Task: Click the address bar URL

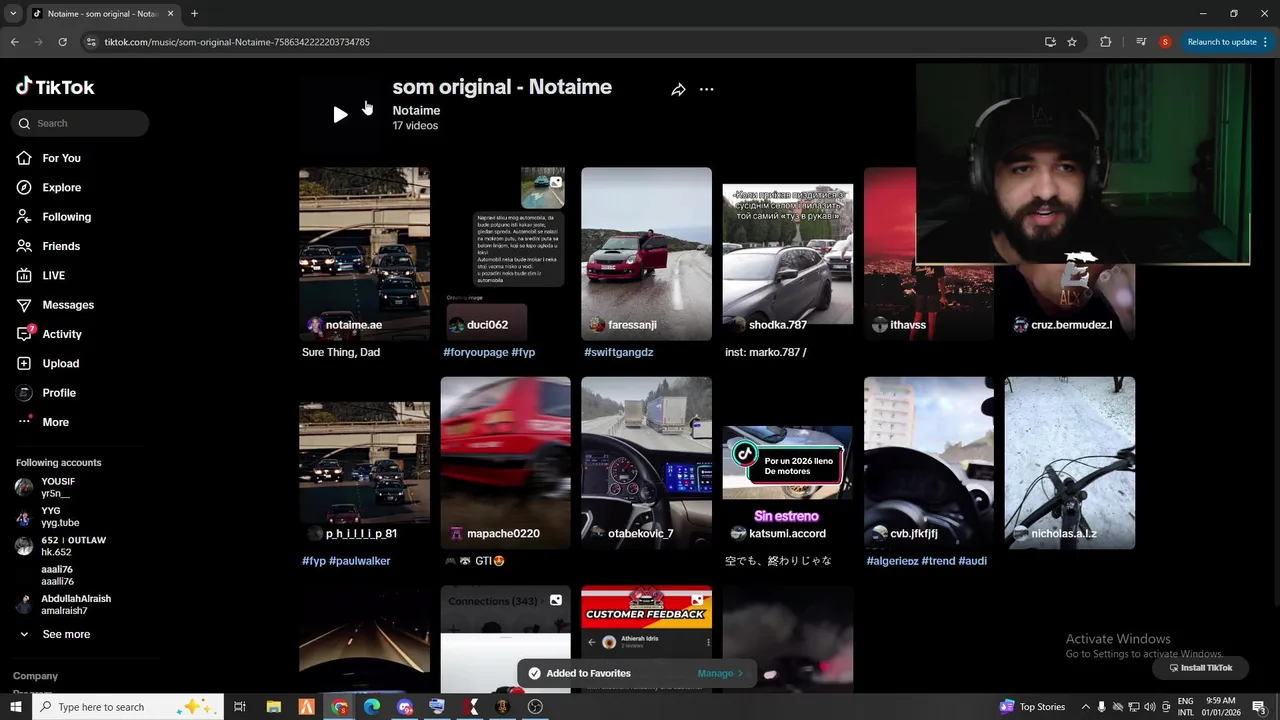Action: click(237, 42)
